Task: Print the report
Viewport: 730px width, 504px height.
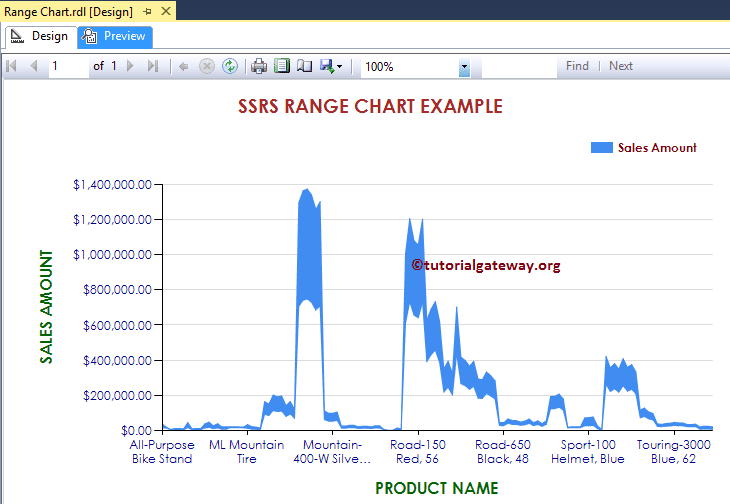Action: pyautogui.click(x=259, y=66)
